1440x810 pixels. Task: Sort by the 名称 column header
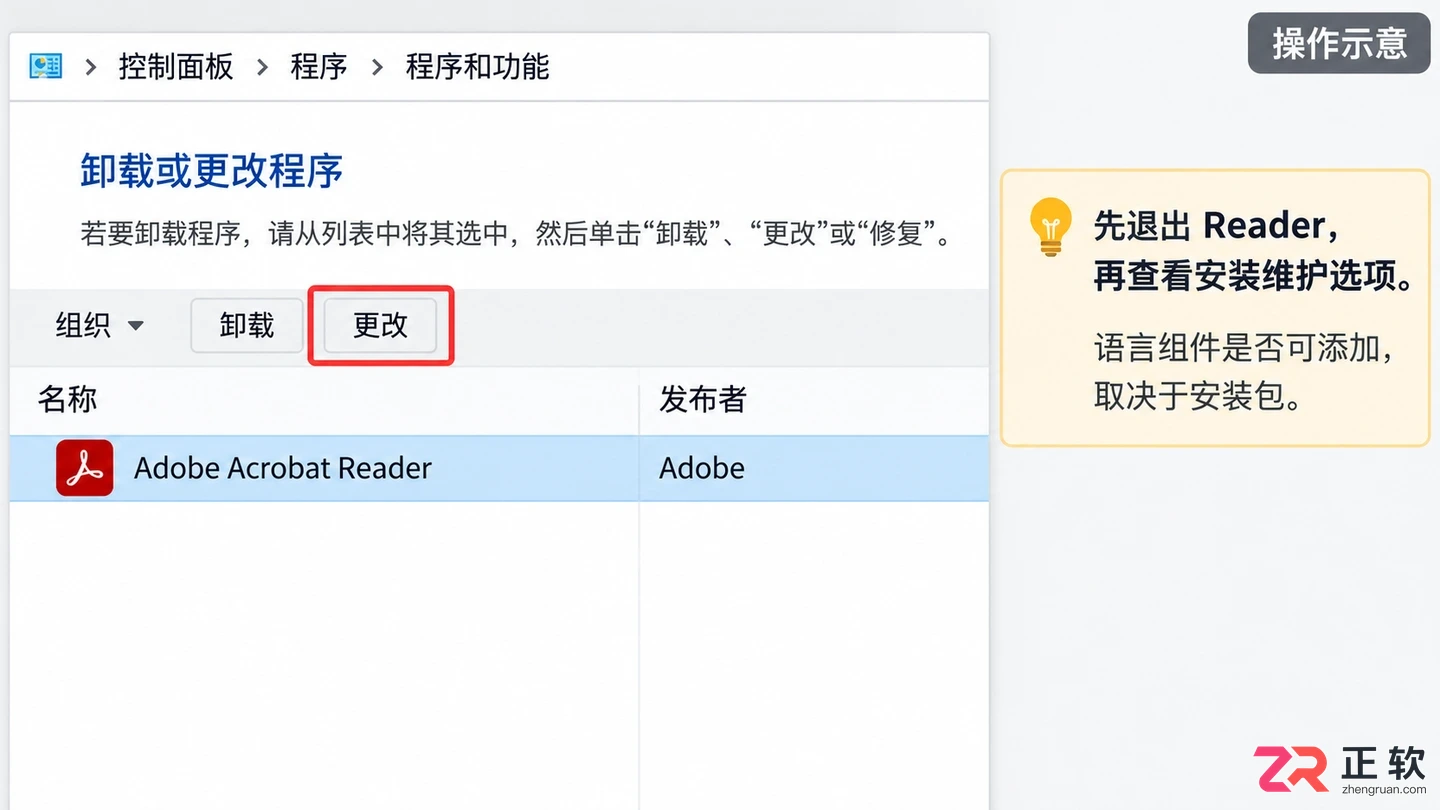pos(68,399)
